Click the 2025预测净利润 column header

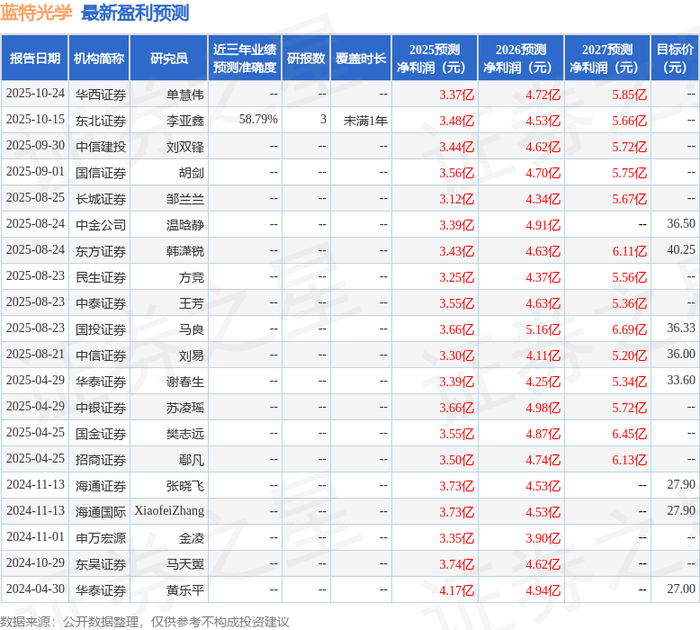pyautogui.click(x=434, y=58)
